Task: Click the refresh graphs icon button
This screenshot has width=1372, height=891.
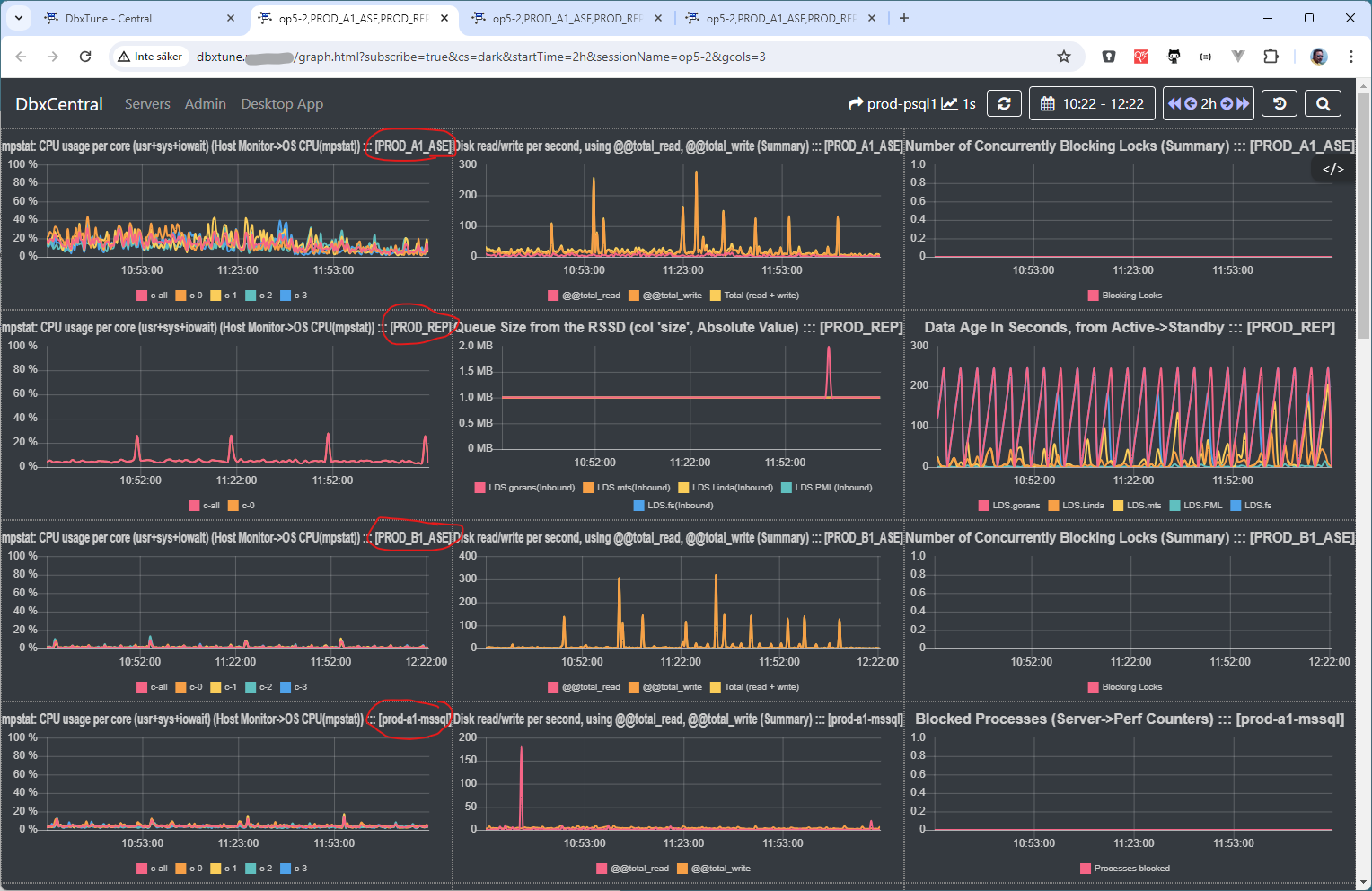Action: tap(1004, 104)
